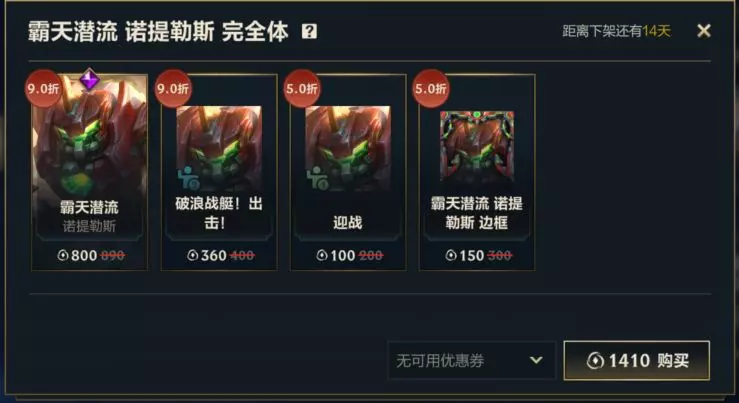The image size is (739, 403).
Task: Click the coupon dropdown chevron arrow
Action: pos(536,361)
